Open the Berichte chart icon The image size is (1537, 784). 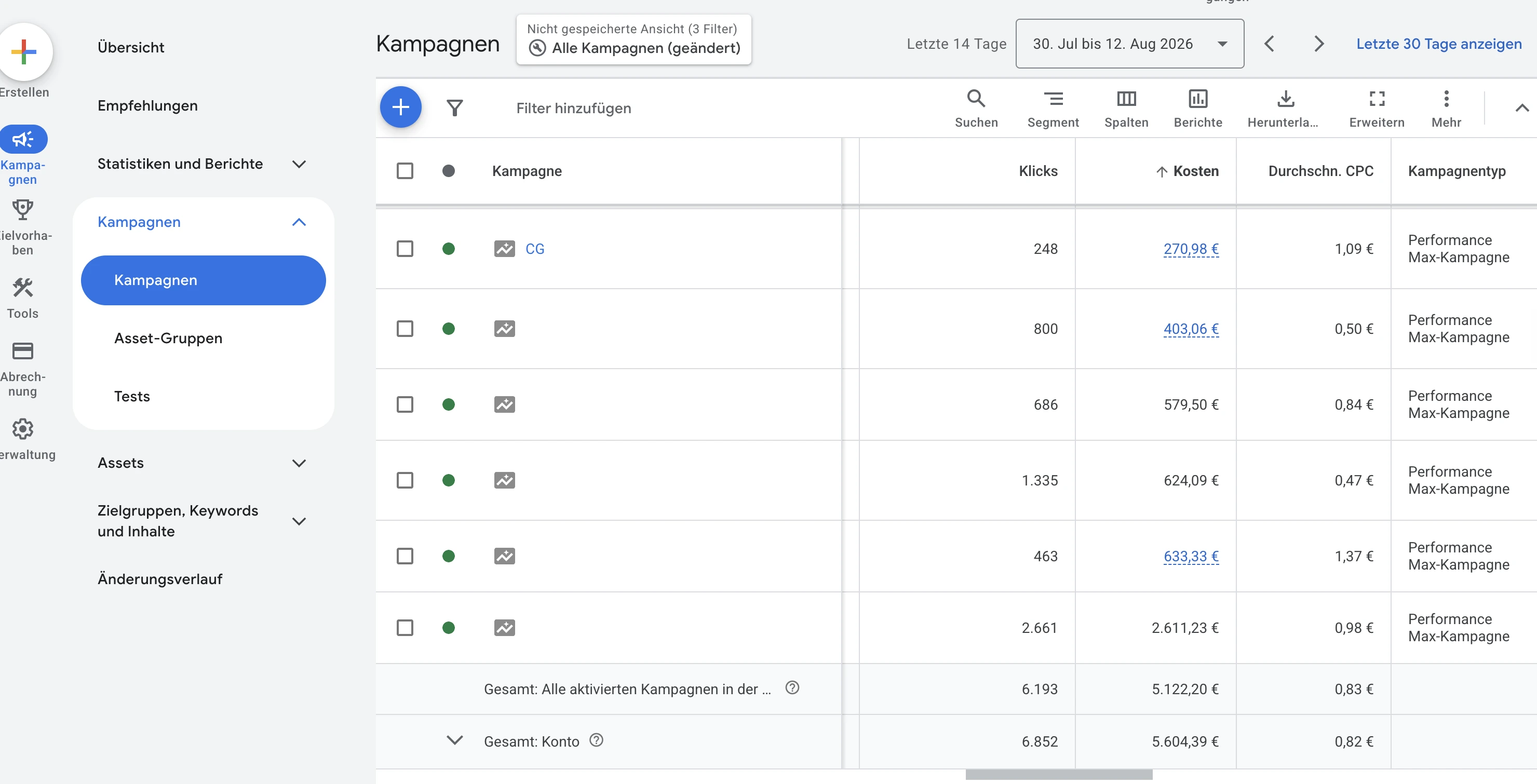[x=1197, y=99]
